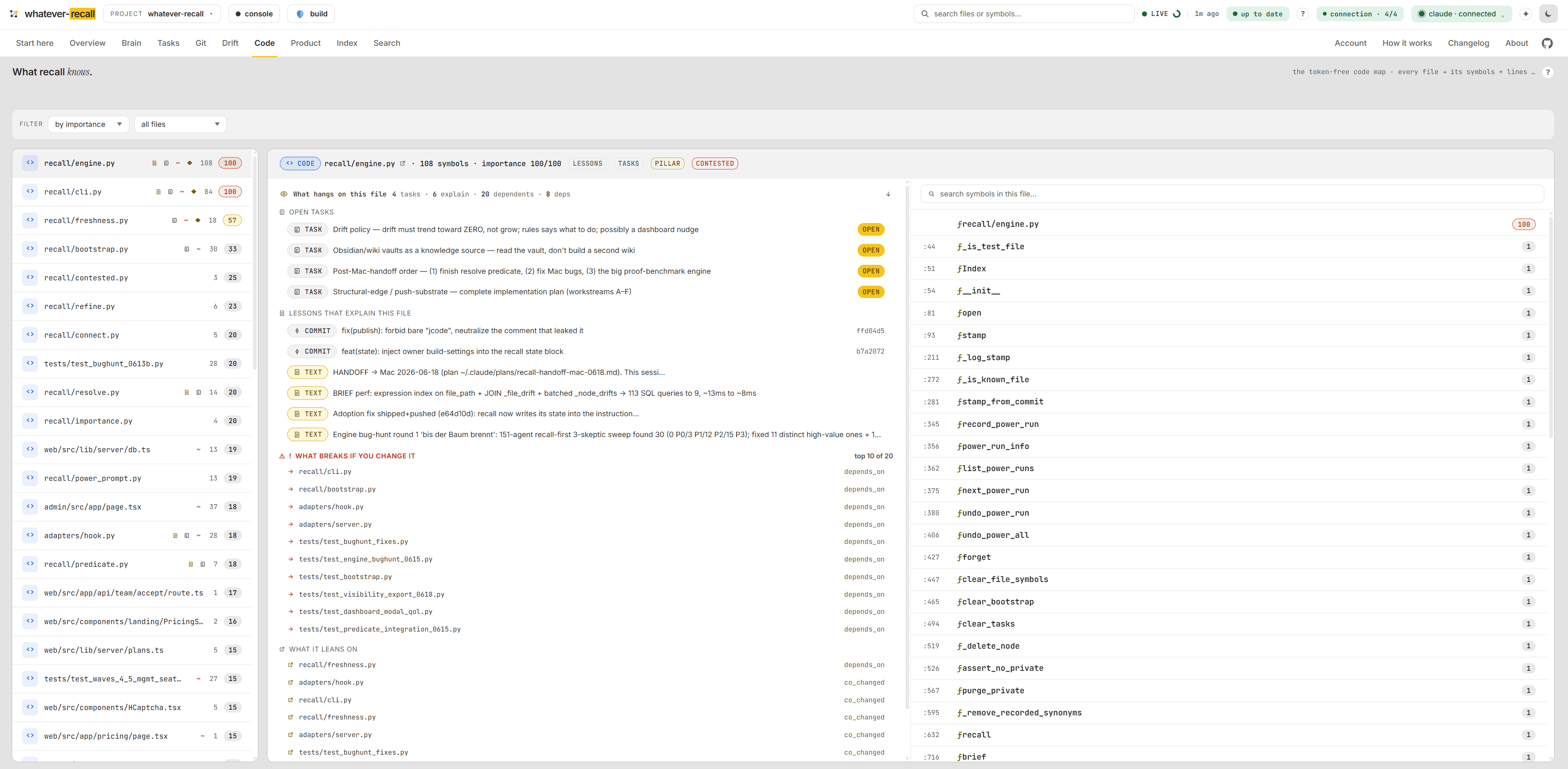Click code icon on recall/cli.py row
This screenshot has height=769, width=1568.
pos(30,191)
